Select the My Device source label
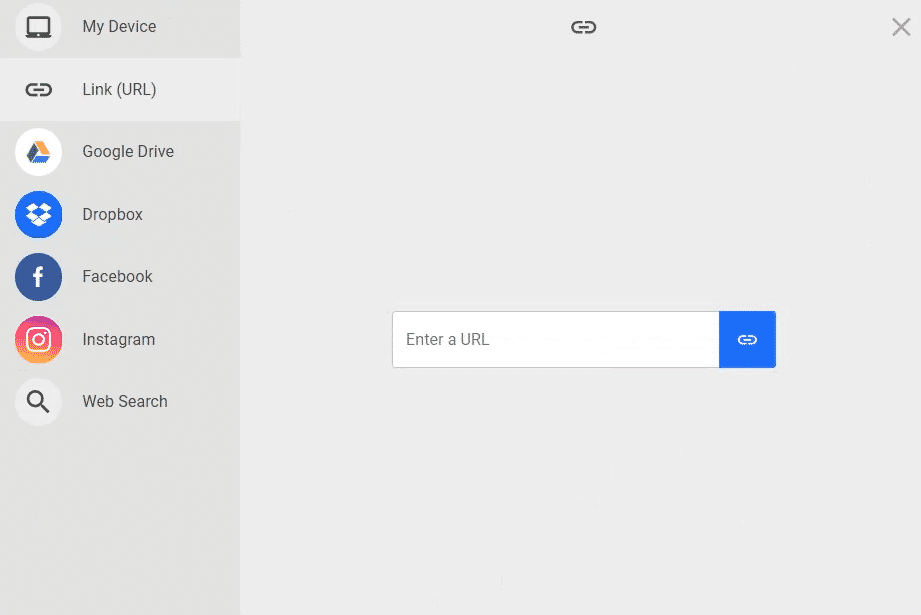This screenshot has width=921, height=615. [119, 26]
